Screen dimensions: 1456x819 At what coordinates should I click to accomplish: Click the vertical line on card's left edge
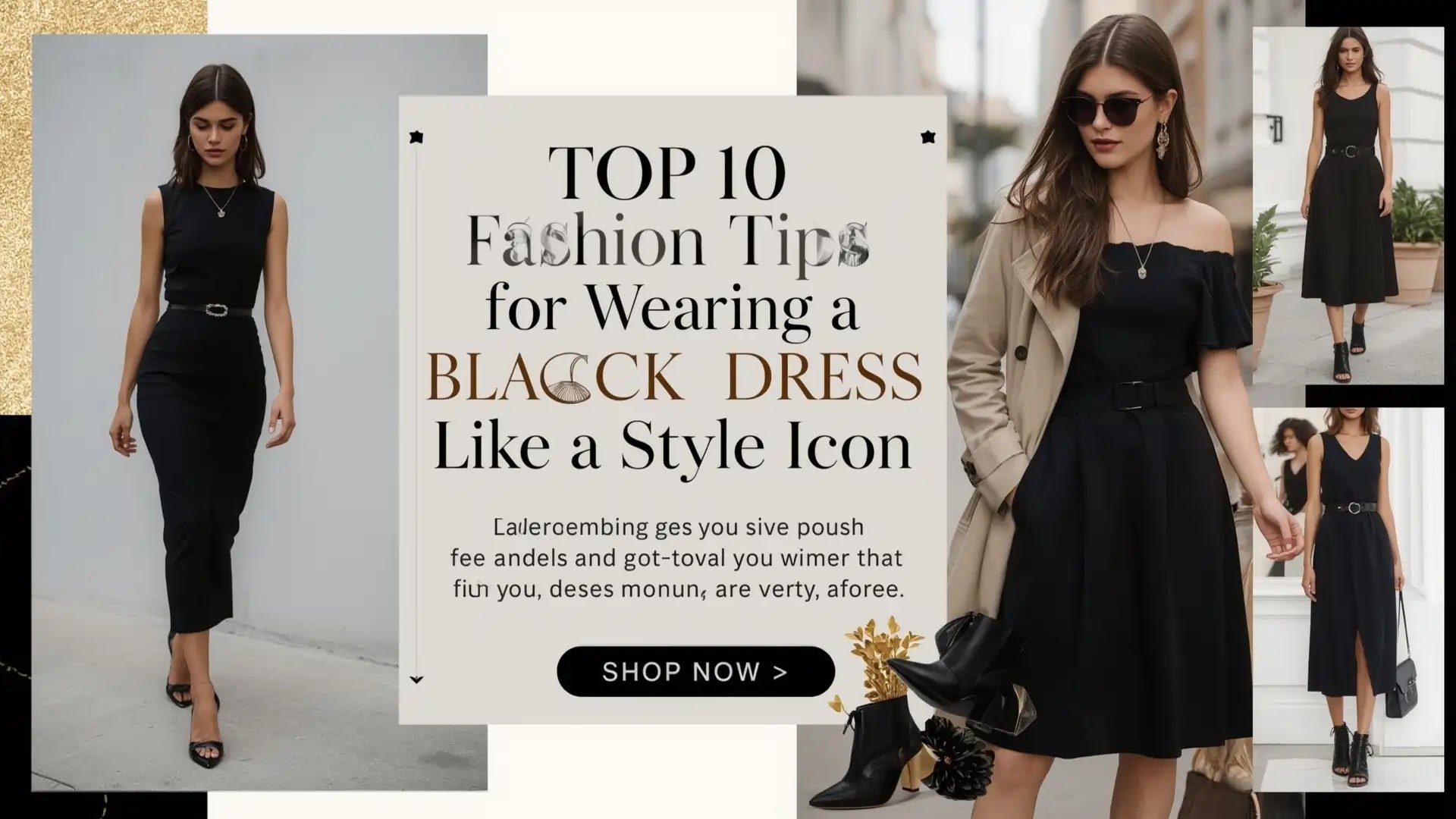pos(416,409)
